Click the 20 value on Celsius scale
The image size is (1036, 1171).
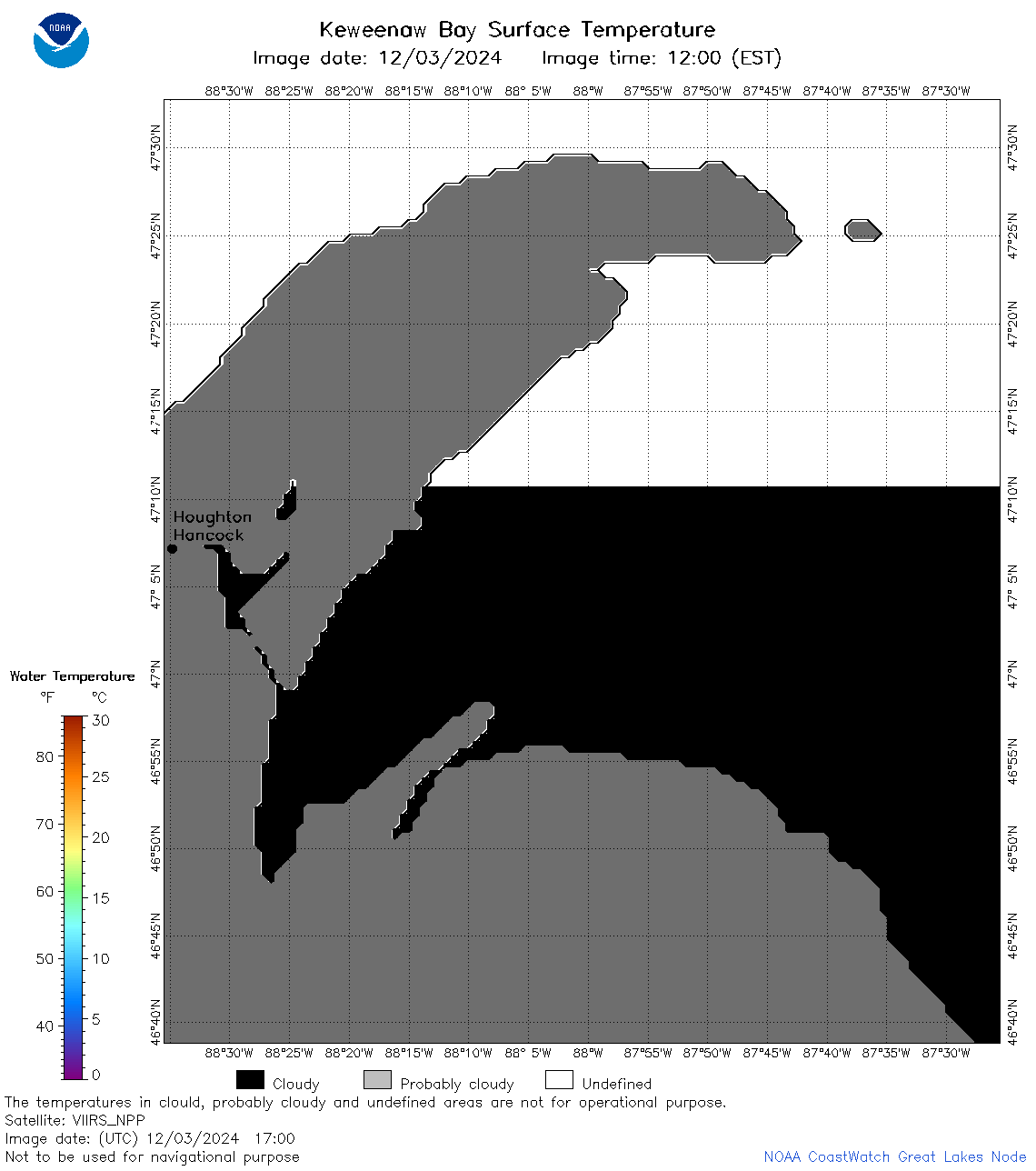101,837
